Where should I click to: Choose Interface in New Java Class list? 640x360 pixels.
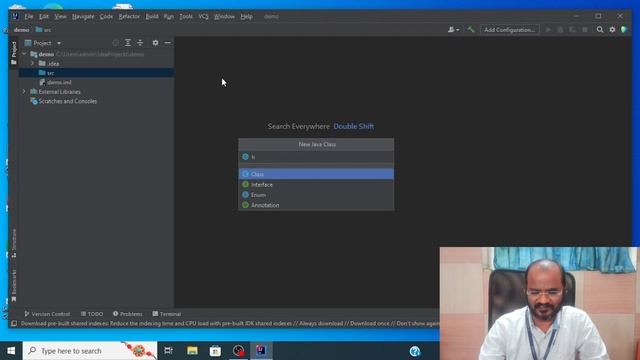316,184
